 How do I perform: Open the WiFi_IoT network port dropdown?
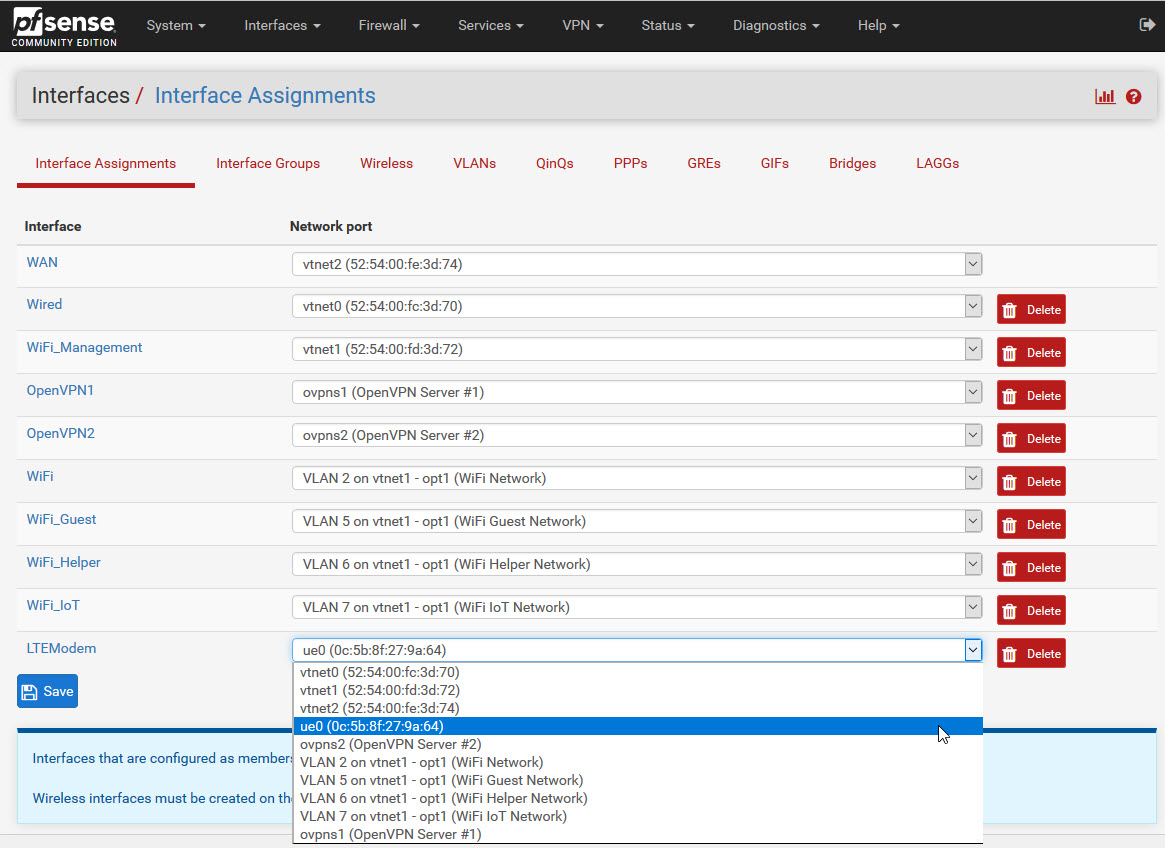(636, 607)
